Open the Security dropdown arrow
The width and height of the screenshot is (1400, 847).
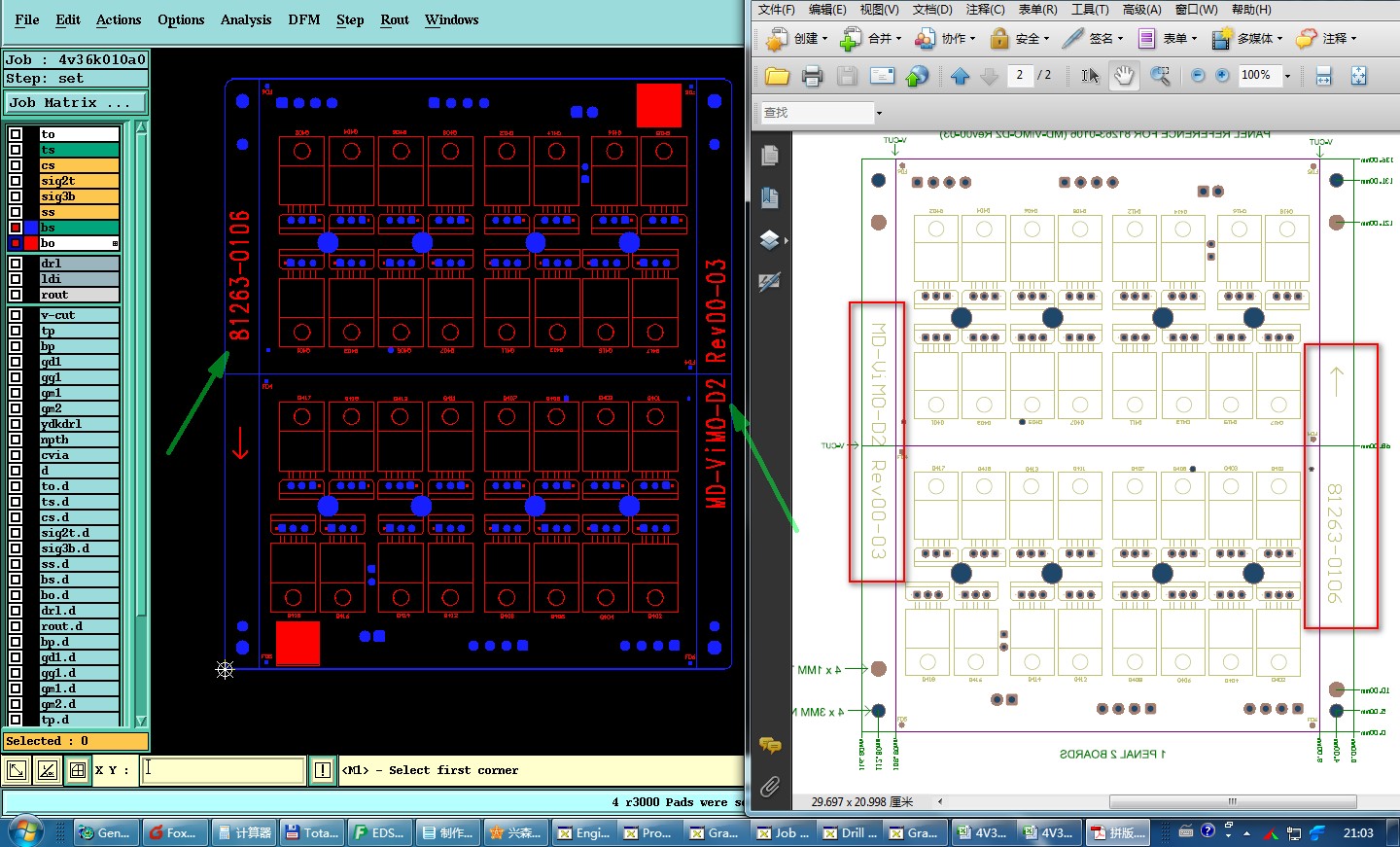coord(1046,39)
